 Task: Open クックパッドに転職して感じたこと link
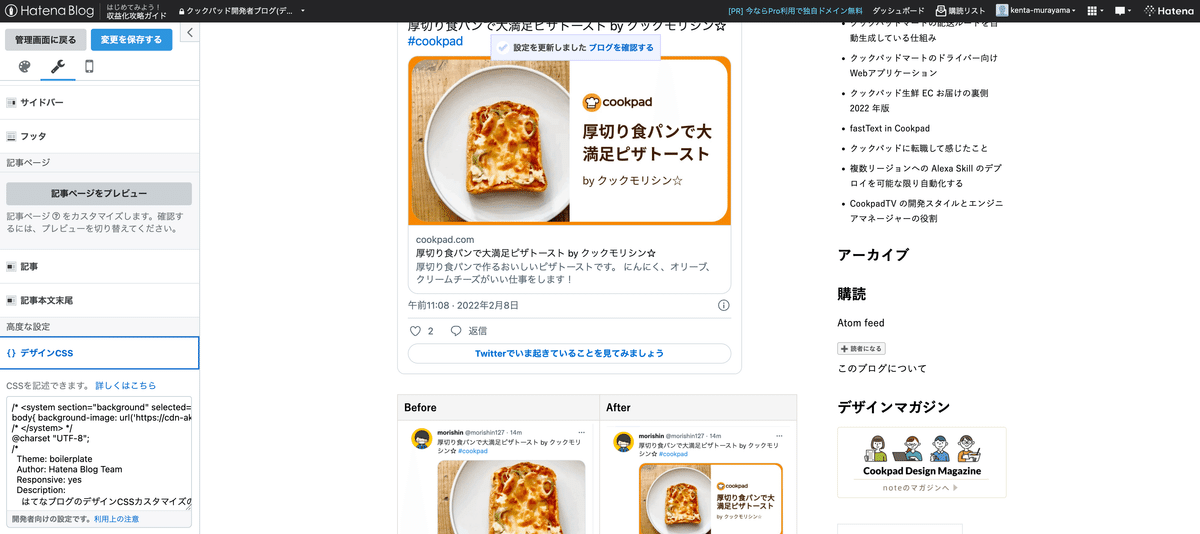pos(919,147)
